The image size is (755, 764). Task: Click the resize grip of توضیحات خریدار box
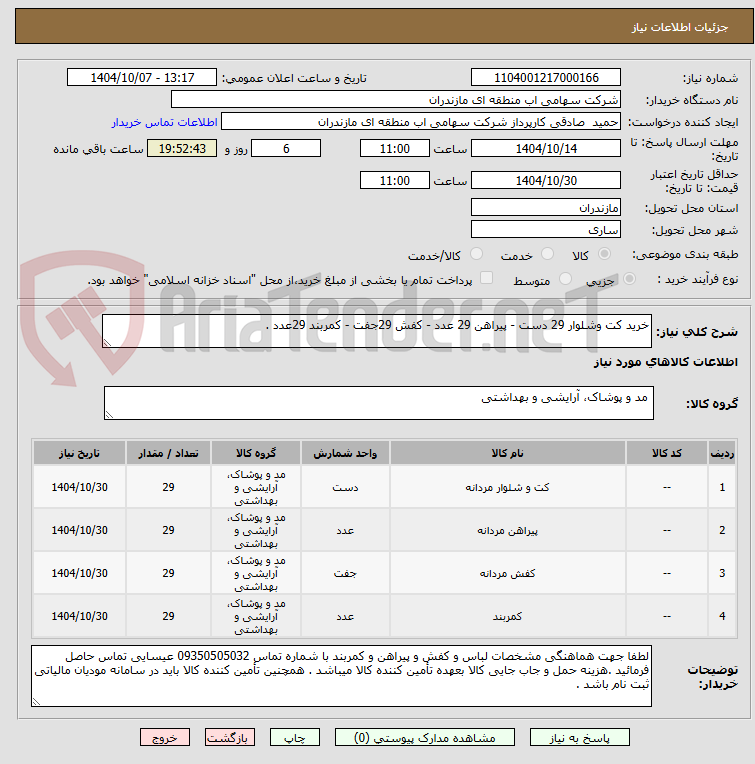coord(36,702)
